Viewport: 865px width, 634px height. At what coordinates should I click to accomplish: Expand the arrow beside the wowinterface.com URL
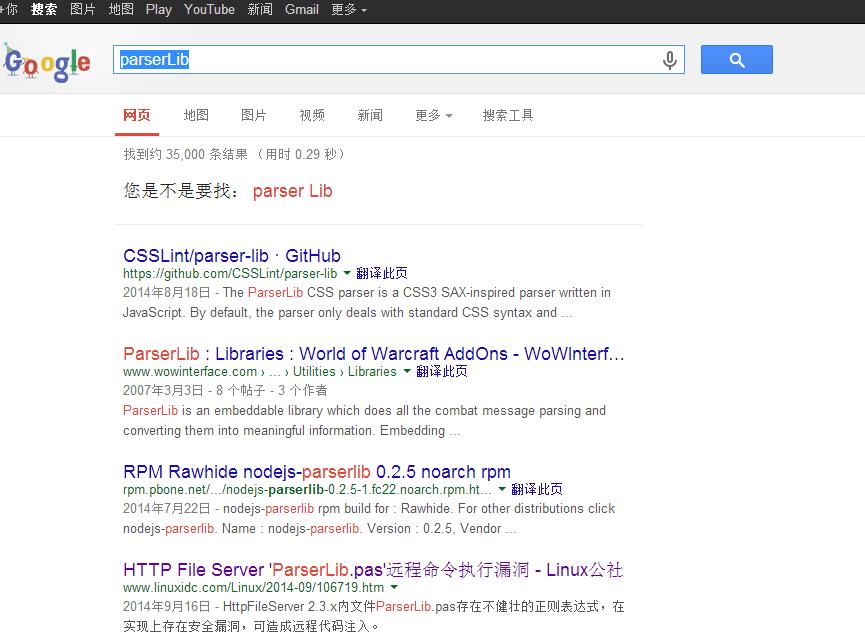tap(407, 371)
